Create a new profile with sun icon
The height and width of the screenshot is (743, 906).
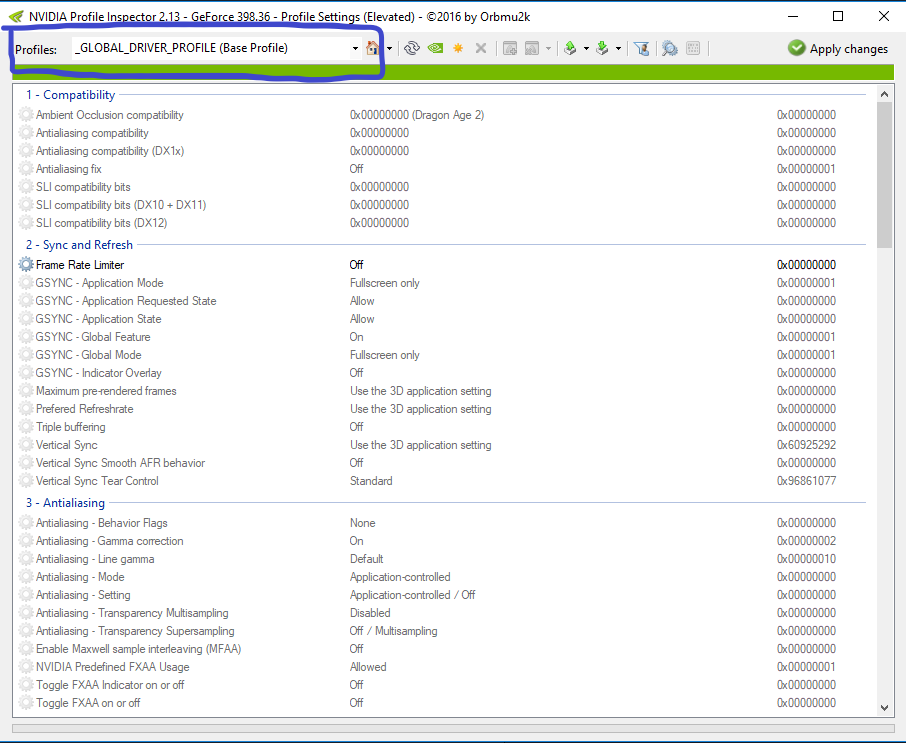[458, 49]
